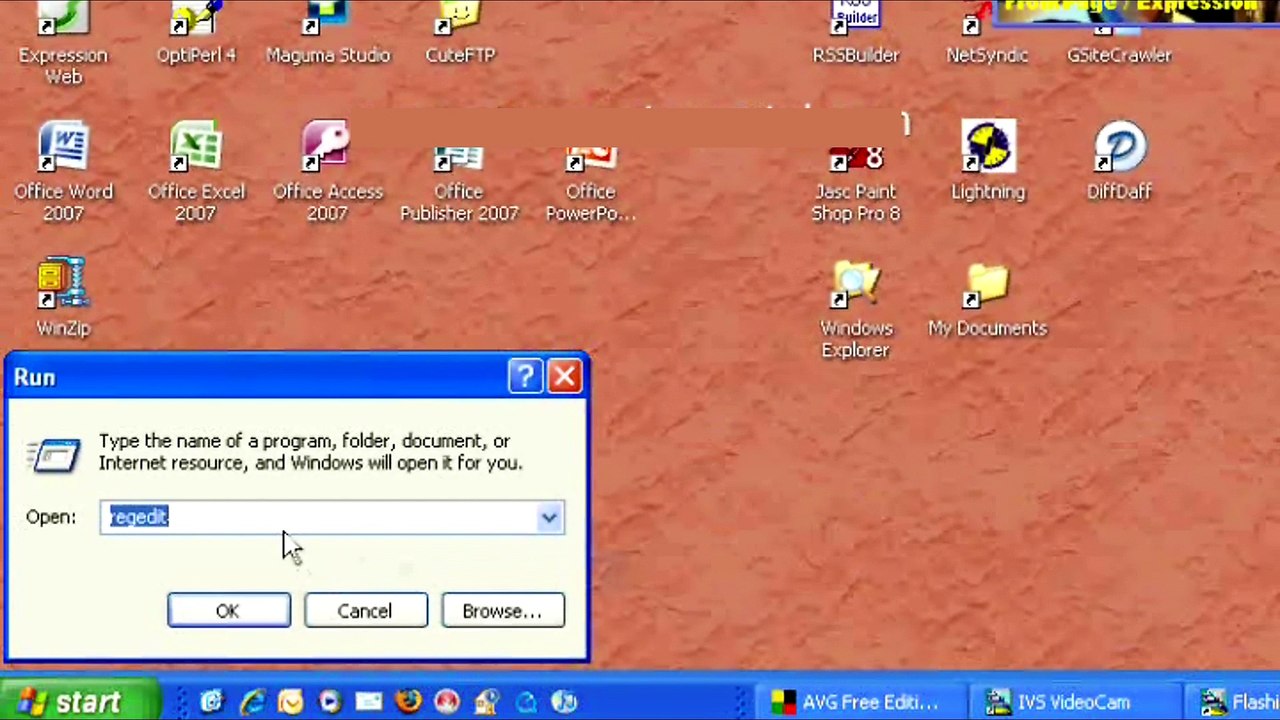The height and width of the screenshot is (720, 1280).
Task: Click the media player icon in Quick Launch
Action: click(330, 702)
